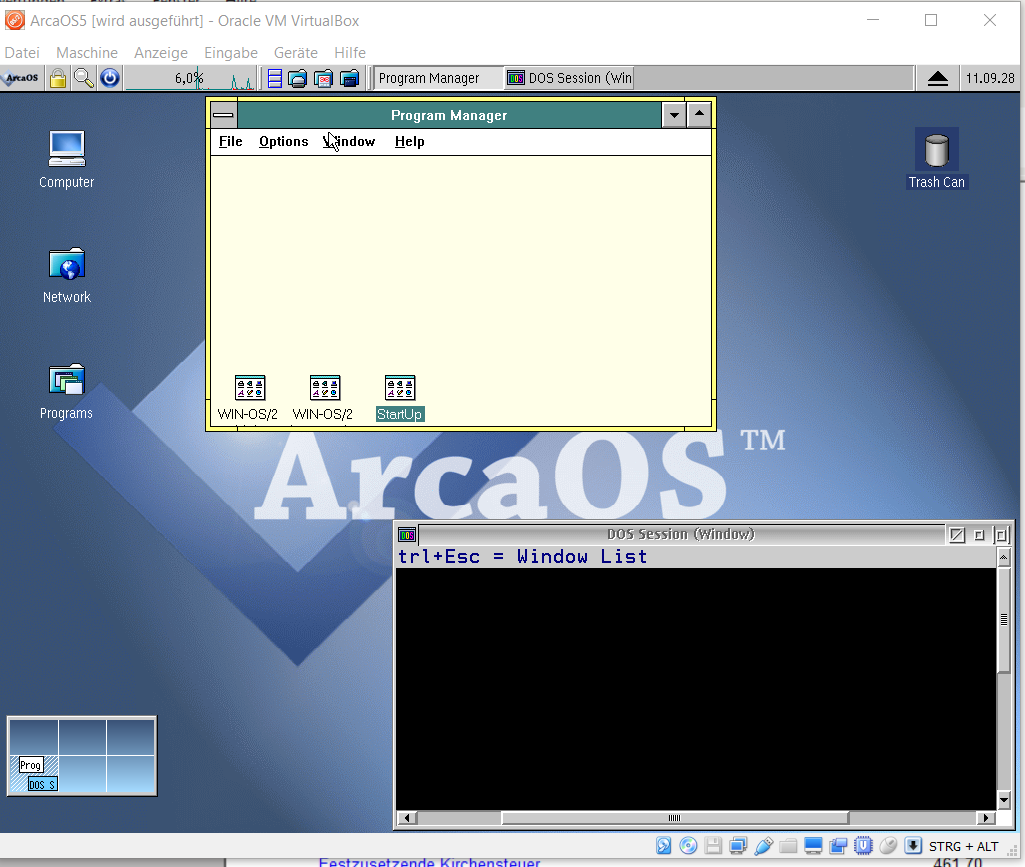Open Program Manager control-menu box
The width and height of the screenshot is (1025, 867).
click(x=224, y=115)
